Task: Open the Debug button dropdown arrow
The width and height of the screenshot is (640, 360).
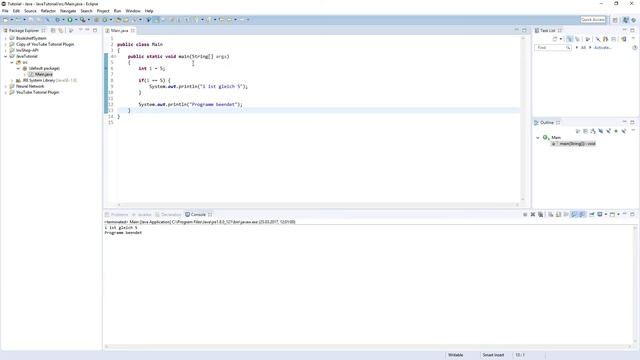Action: (x=63, y=20)
